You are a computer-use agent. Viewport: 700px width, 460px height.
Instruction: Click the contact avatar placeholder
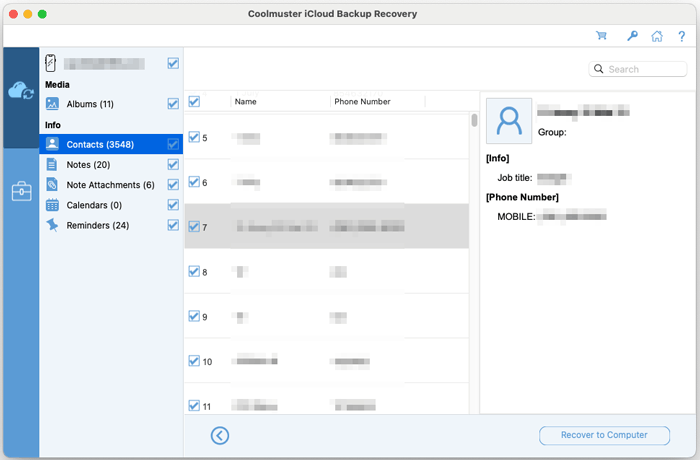(x=509, y=121)
